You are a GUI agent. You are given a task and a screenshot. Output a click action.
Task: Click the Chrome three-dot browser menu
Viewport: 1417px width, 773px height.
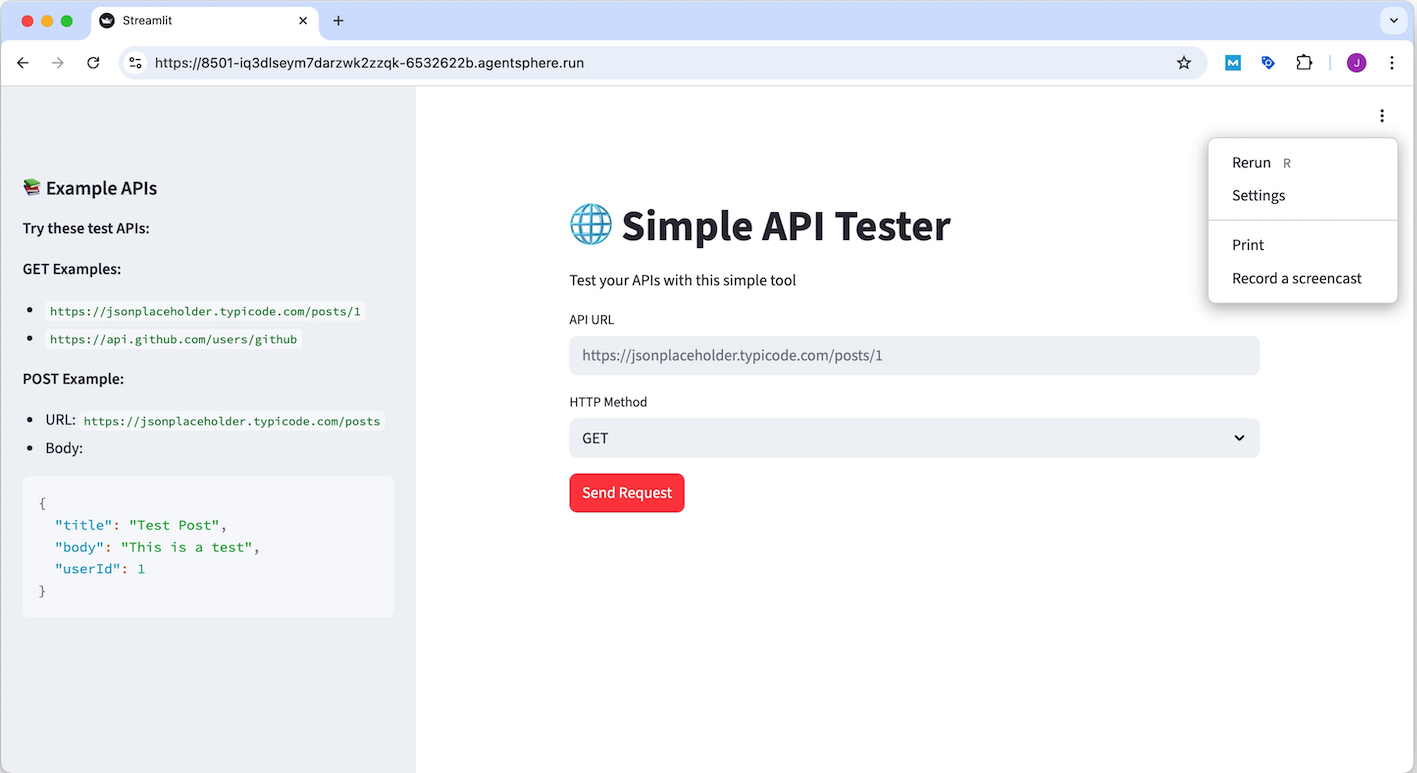pos(1392,62)
